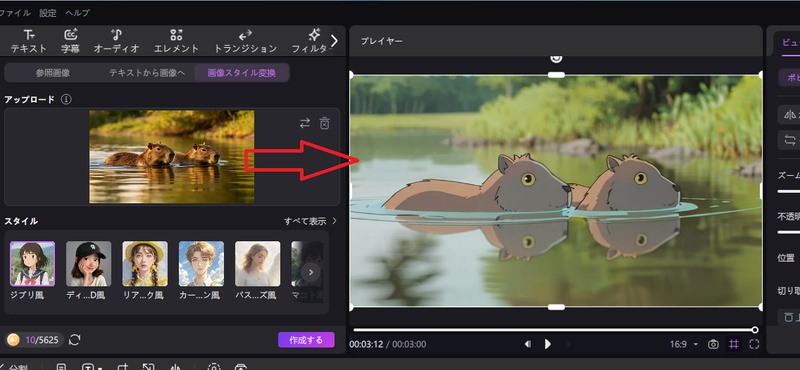
Task: Expand すべて表示 to see all styles
Action: pos(310,221)
